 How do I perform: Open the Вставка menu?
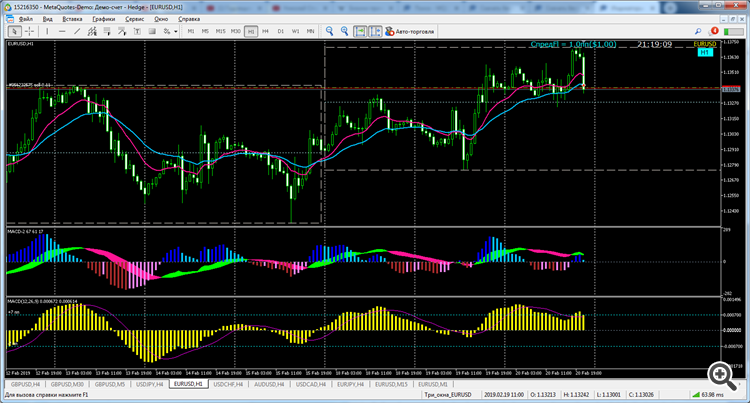click(x=72, y=19)
